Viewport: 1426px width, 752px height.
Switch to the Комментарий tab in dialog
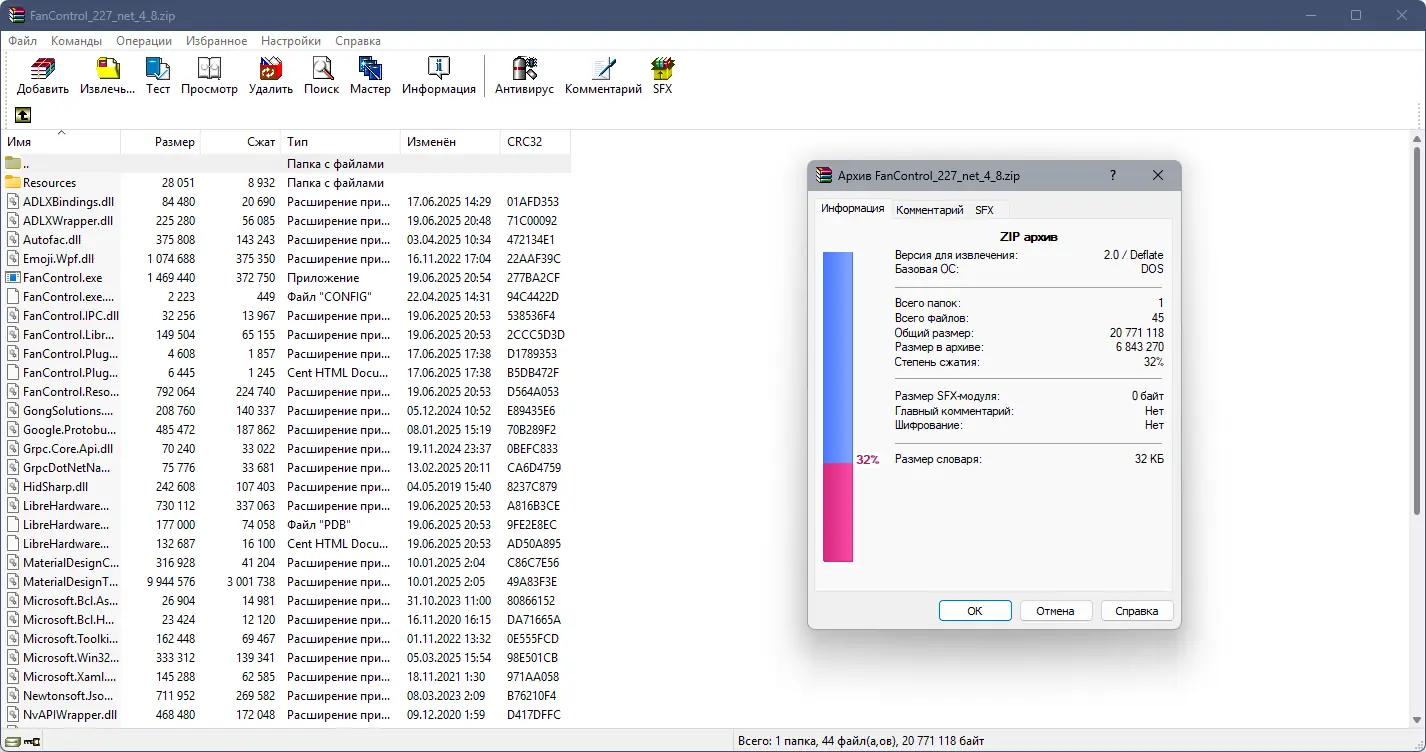(930, 210)
